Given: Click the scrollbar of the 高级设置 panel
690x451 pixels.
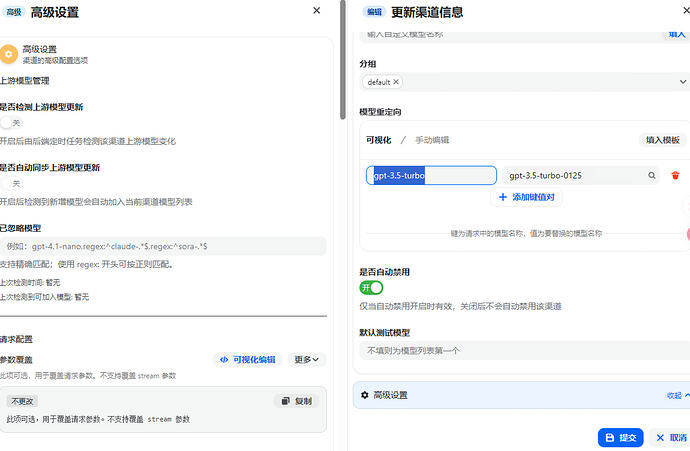Looking at the screenshot, I should (x=343, y=62).
